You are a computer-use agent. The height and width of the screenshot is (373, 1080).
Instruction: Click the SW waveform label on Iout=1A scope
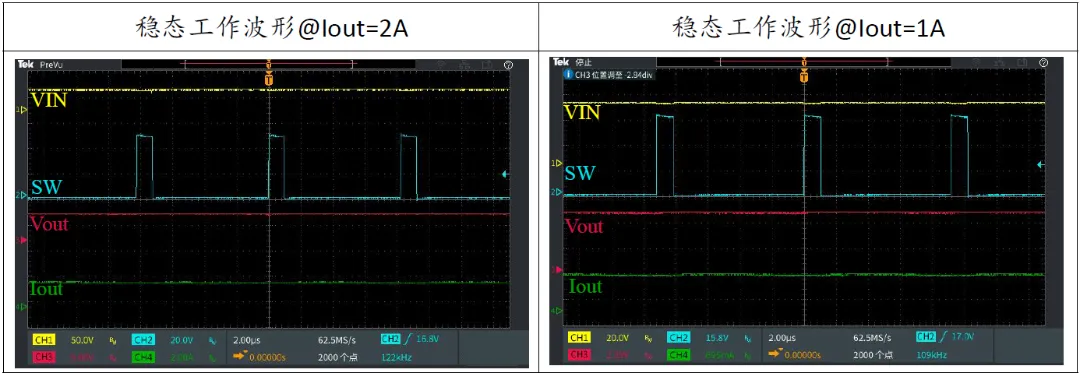580,173
